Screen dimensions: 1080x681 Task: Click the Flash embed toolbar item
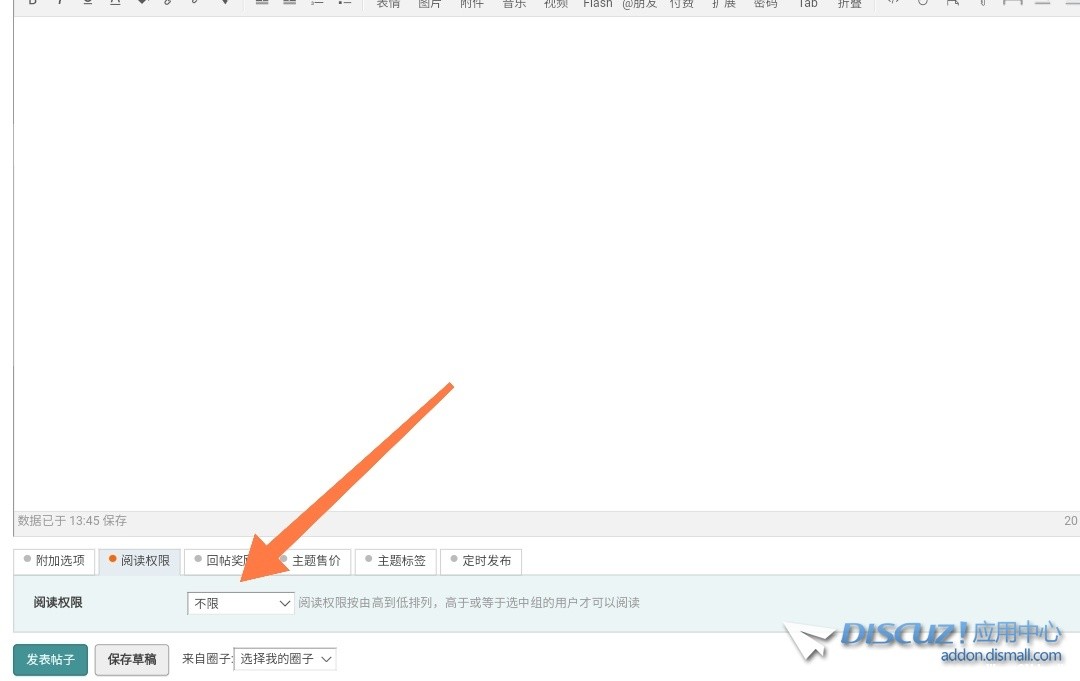tap(598, 4)
